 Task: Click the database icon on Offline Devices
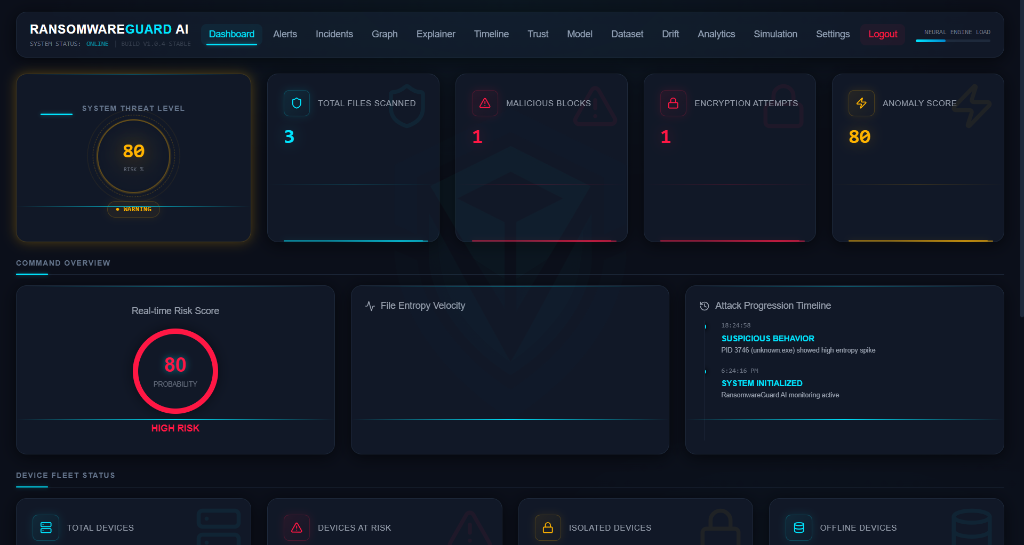[x=799, y=527]
